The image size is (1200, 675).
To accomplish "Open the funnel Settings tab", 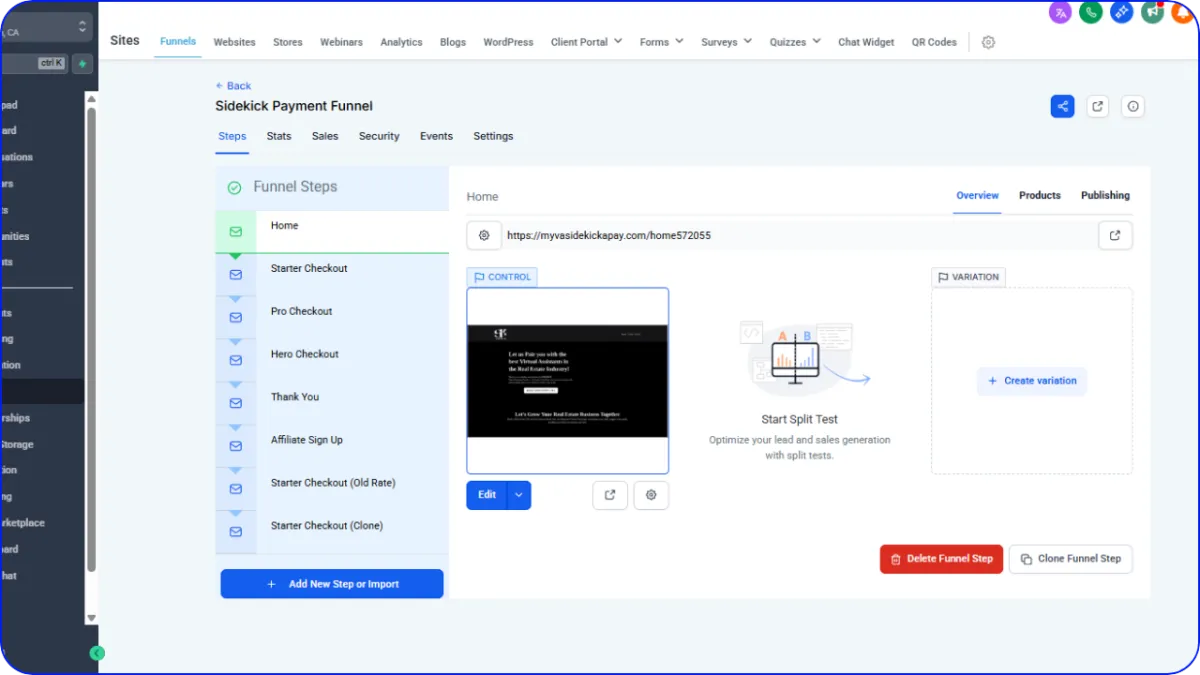I will [x=493, y=136].
